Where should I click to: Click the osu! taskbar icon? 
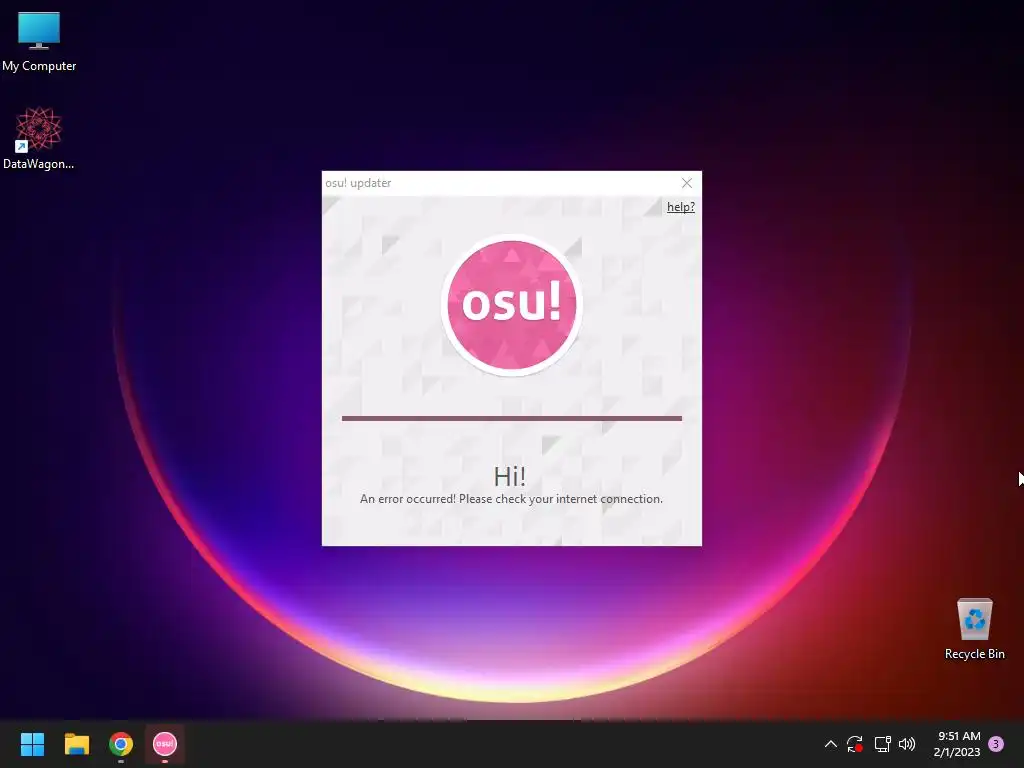point(165,744)
